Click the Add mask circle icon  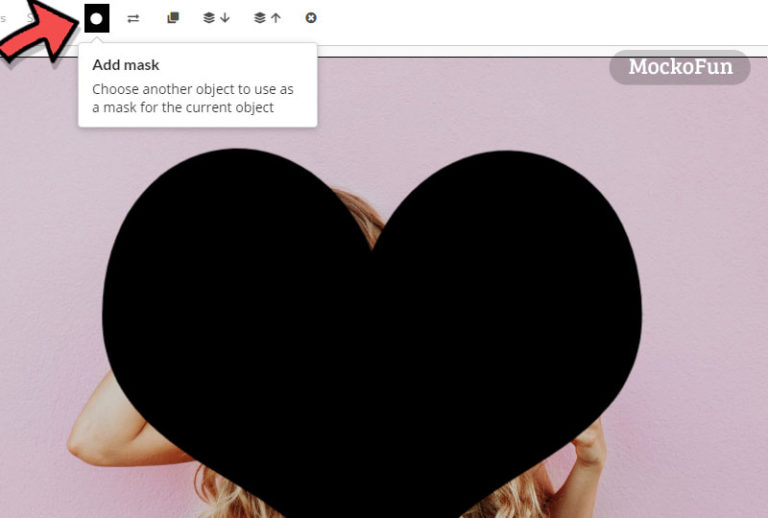(97, 18)
